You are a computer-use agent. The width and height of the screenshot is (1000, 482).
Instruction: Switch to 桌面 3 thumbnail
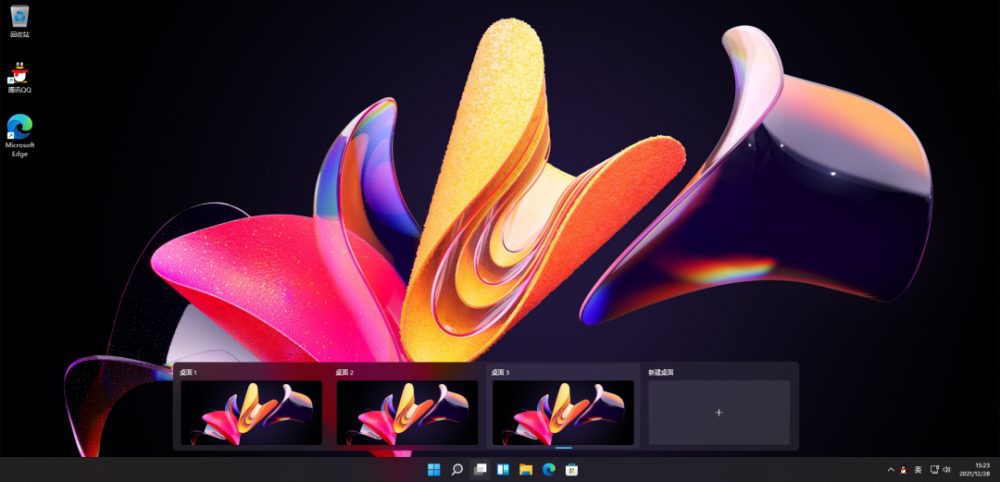(x=563, y=412)
